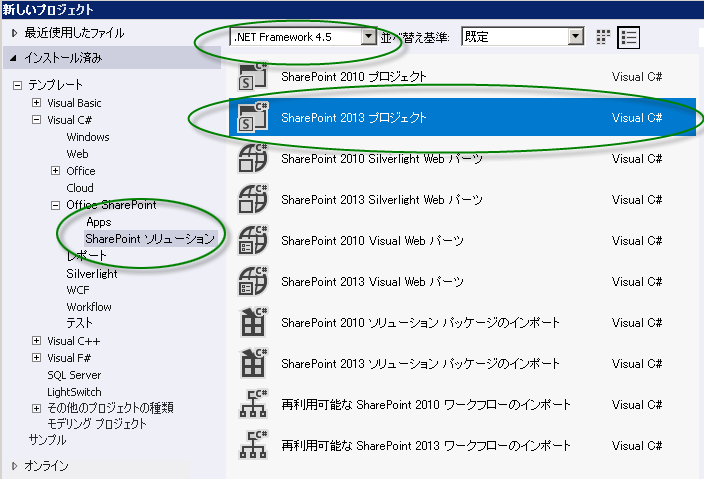
Task: Select Cloud template category
Action: pos(80,188)
